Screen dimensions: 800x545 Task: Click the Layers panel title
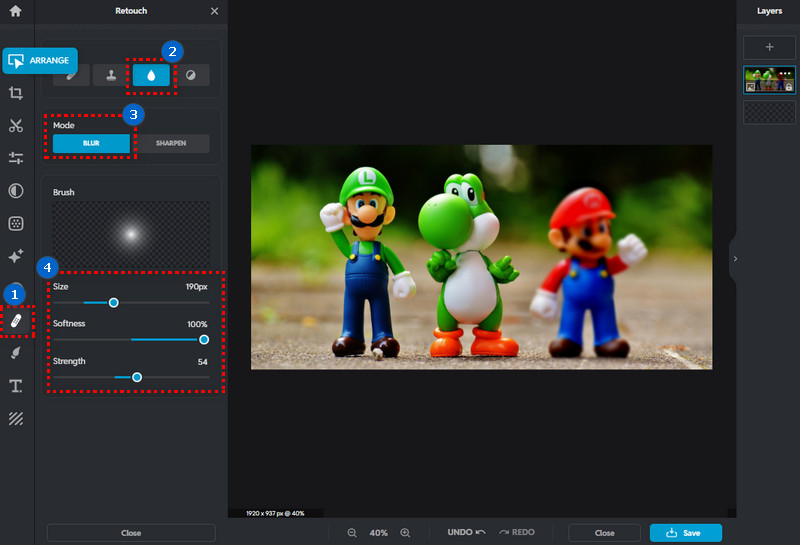coord(769,11)
